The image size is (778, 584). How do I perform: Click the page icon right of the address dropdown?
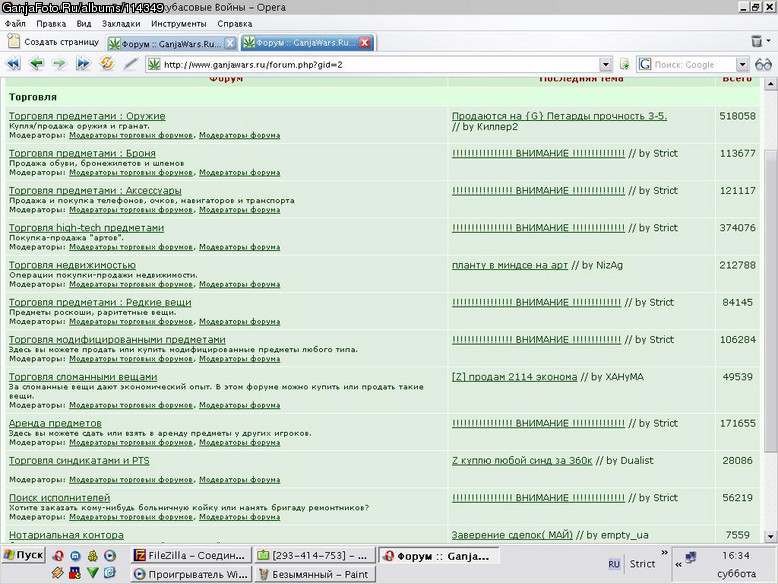click(625, 64)
